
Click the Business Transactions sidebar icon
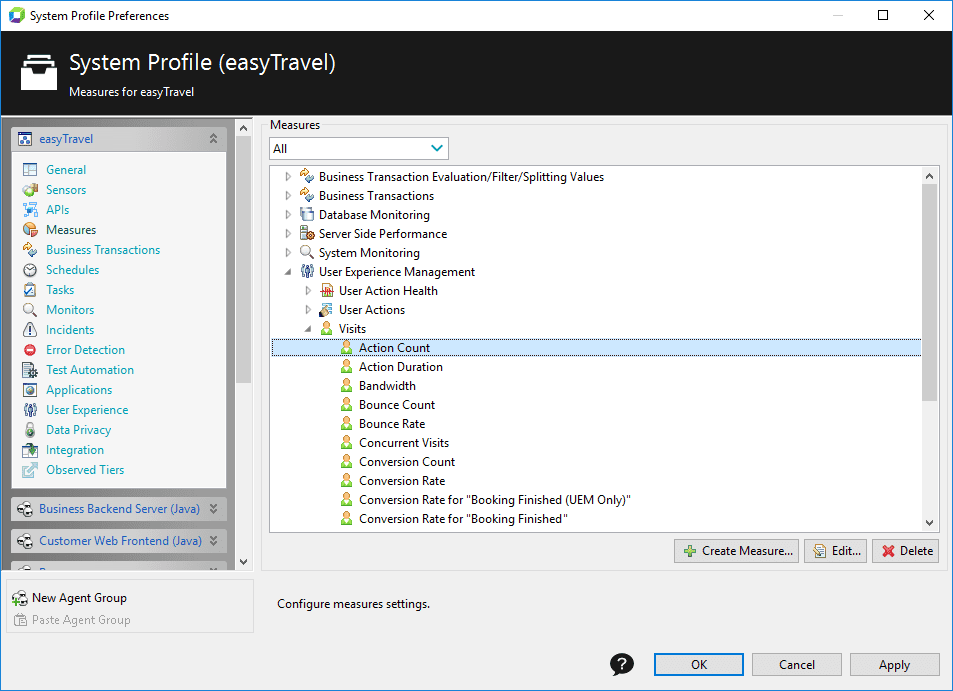[30, 250]
